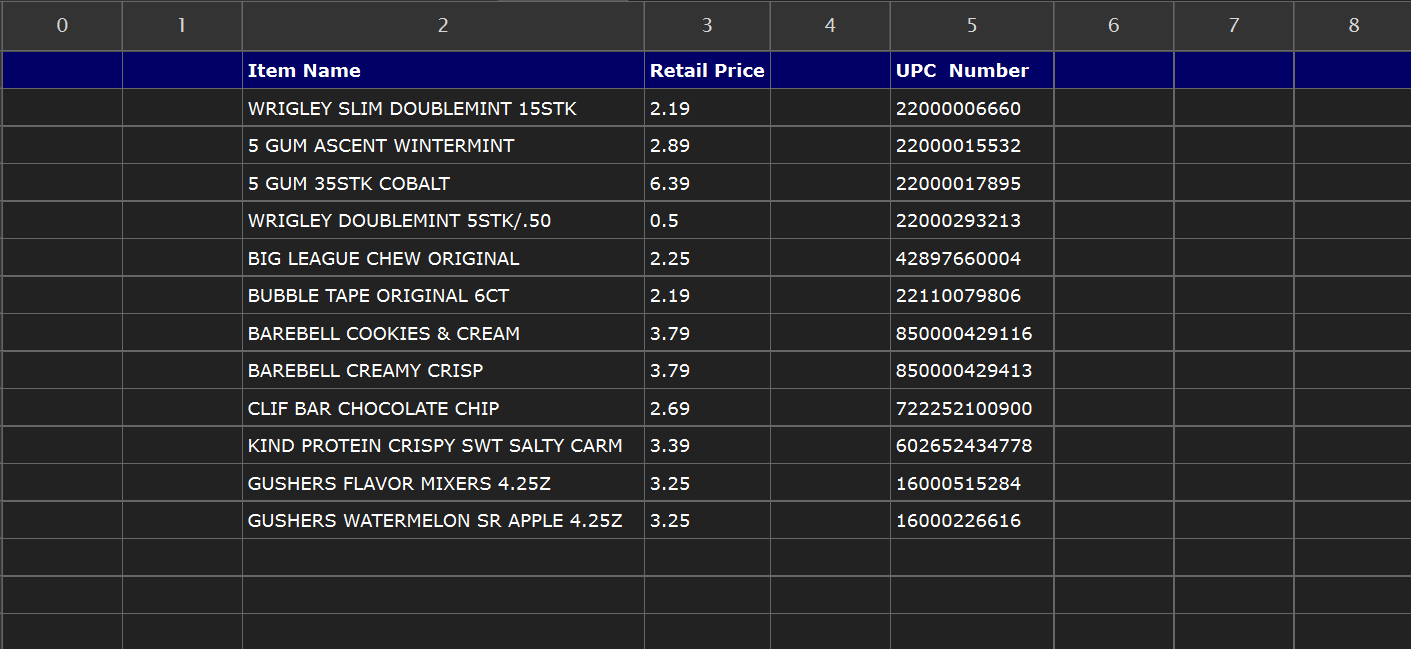Click price 3.79 for Barebell Cookies & Cream
The height and width of the screenshot is (649, 1411).
pos(707,333)
